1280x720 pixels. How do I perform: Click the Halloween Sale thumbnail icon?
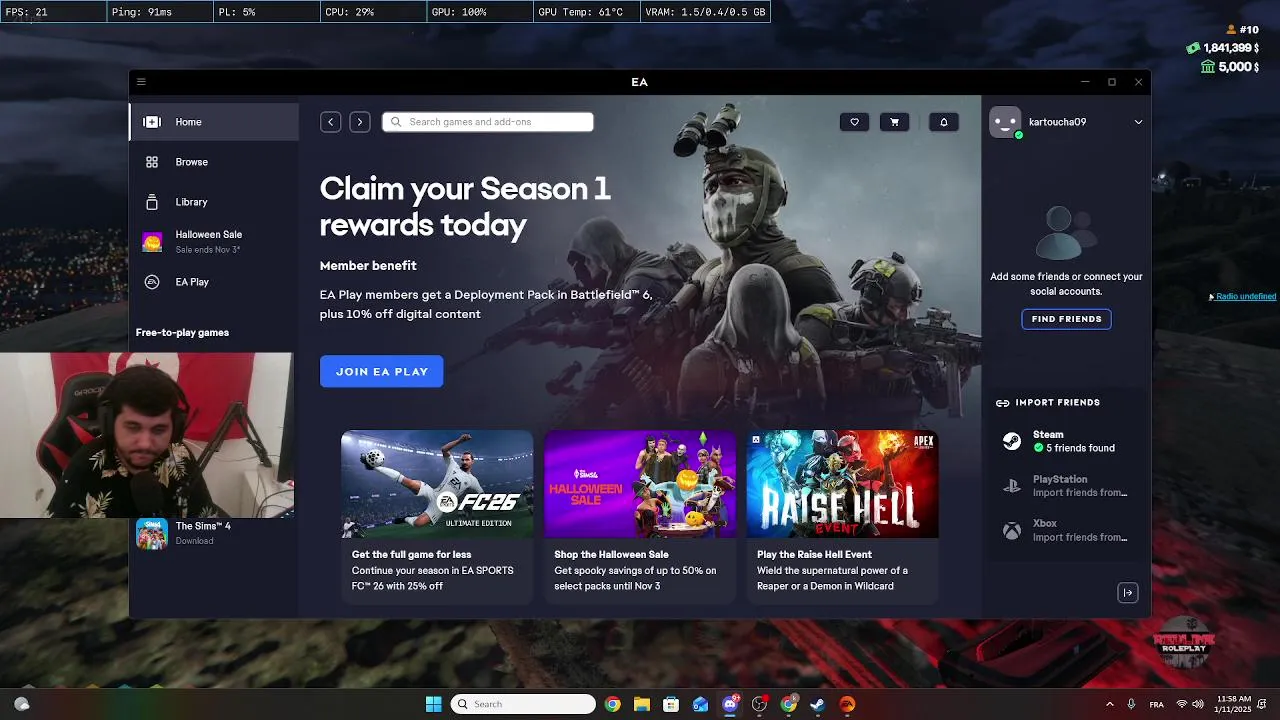(152, 242)
